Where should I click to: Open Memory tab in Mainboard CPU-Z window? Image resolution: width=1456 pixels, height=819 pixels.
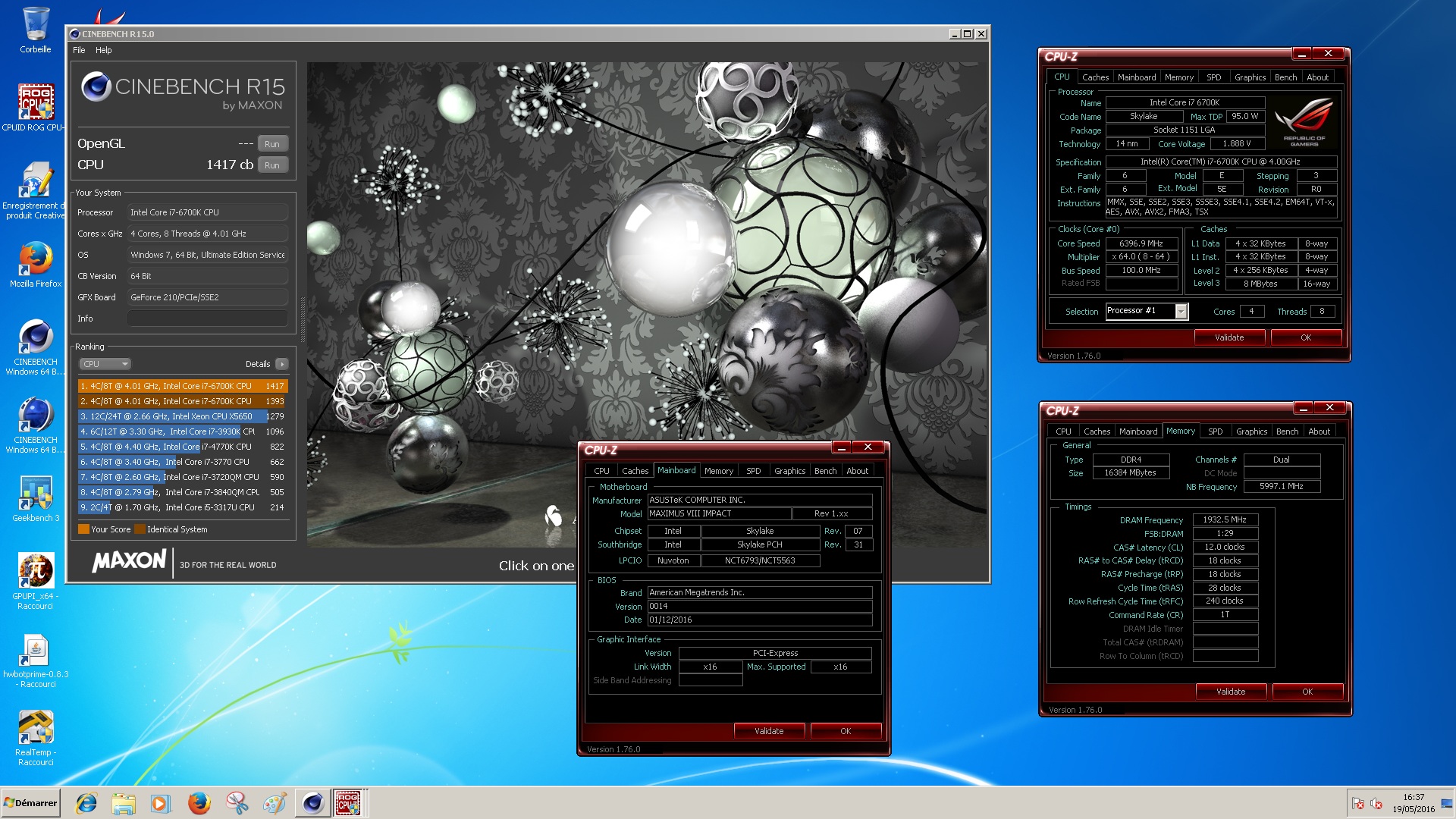pyautogui.click(x=719, y=471)
